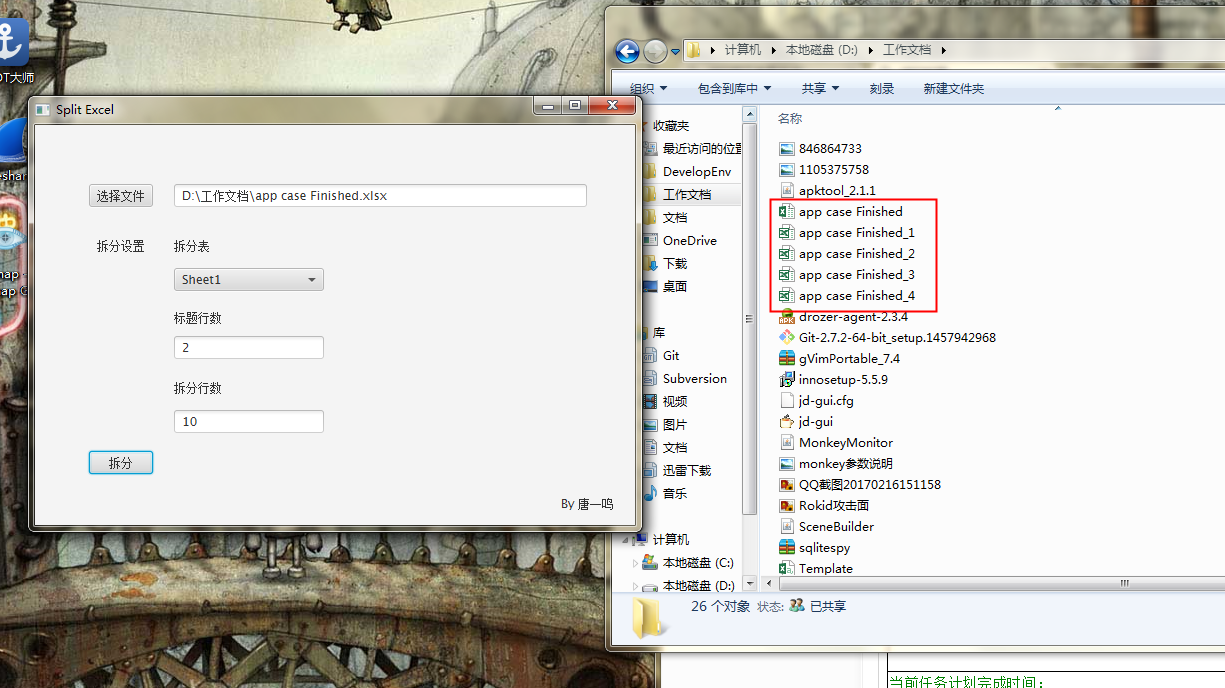Expand 本地磁盘 (C:) in the navigation tree

pyautogui.click(x=636, y=563)
